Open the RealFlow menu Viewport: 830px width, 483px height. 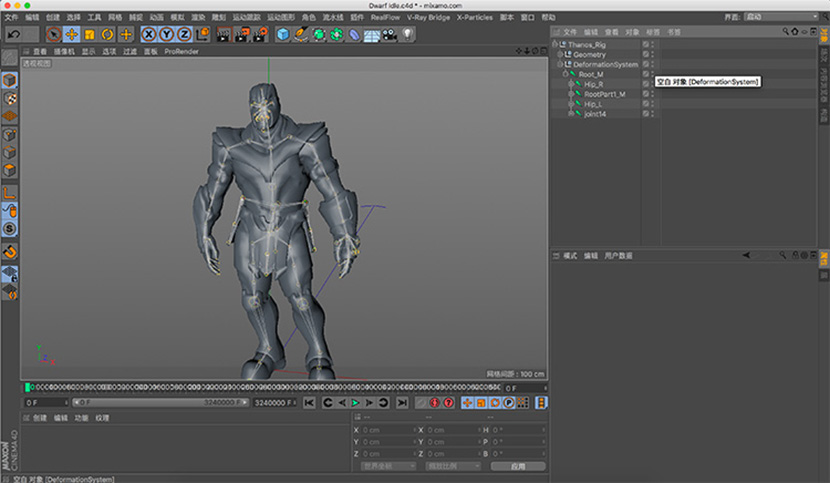[385, 17]
